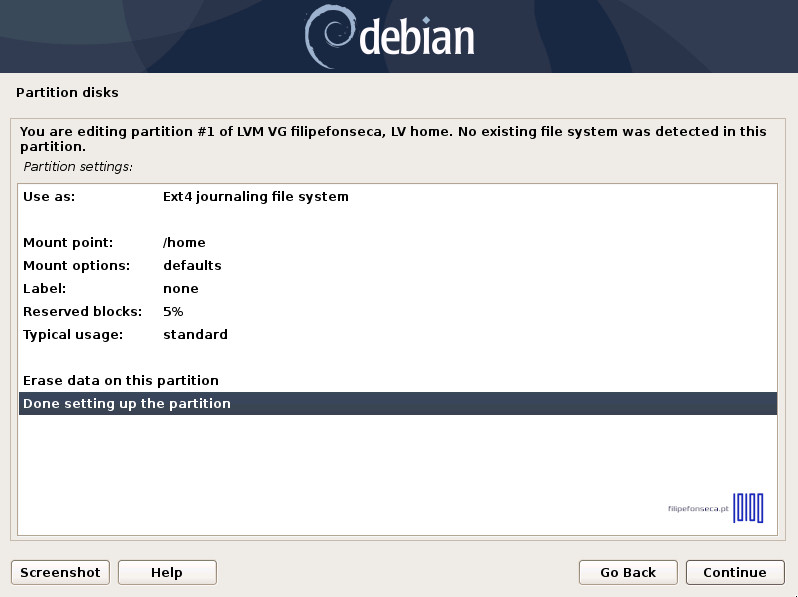Image resolution: width=798 pixels, height=597 pixels.
Task: Go Back to the previous step
Action: (628, 572)
